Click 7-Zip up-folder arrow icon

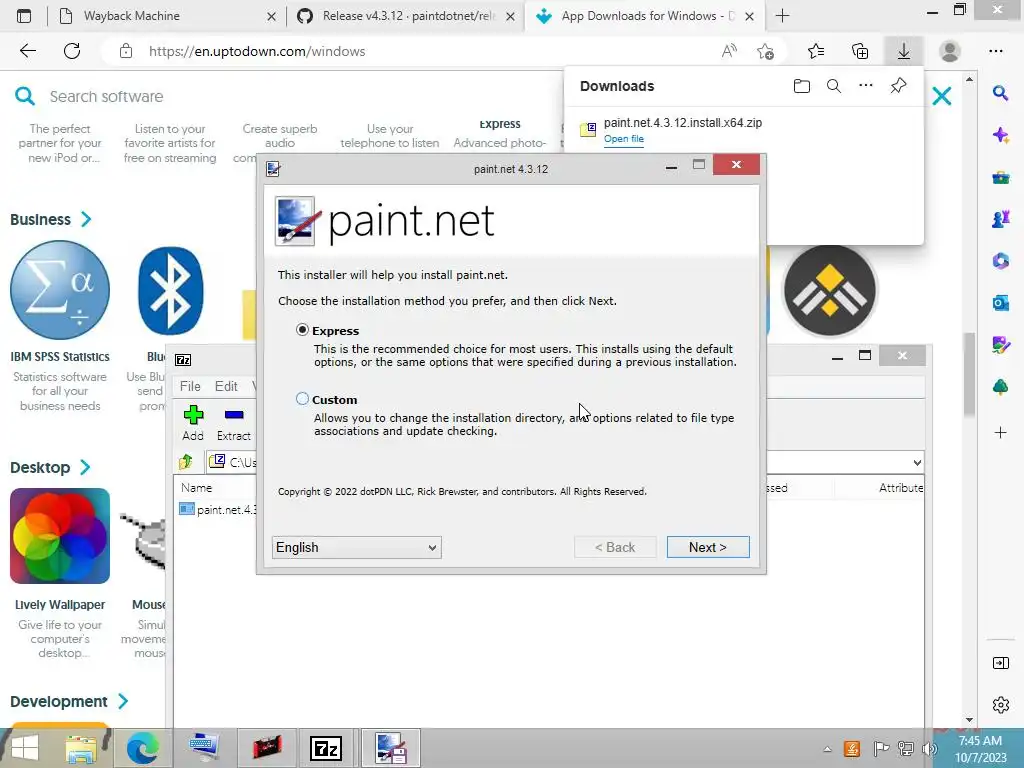pos(185,462)
